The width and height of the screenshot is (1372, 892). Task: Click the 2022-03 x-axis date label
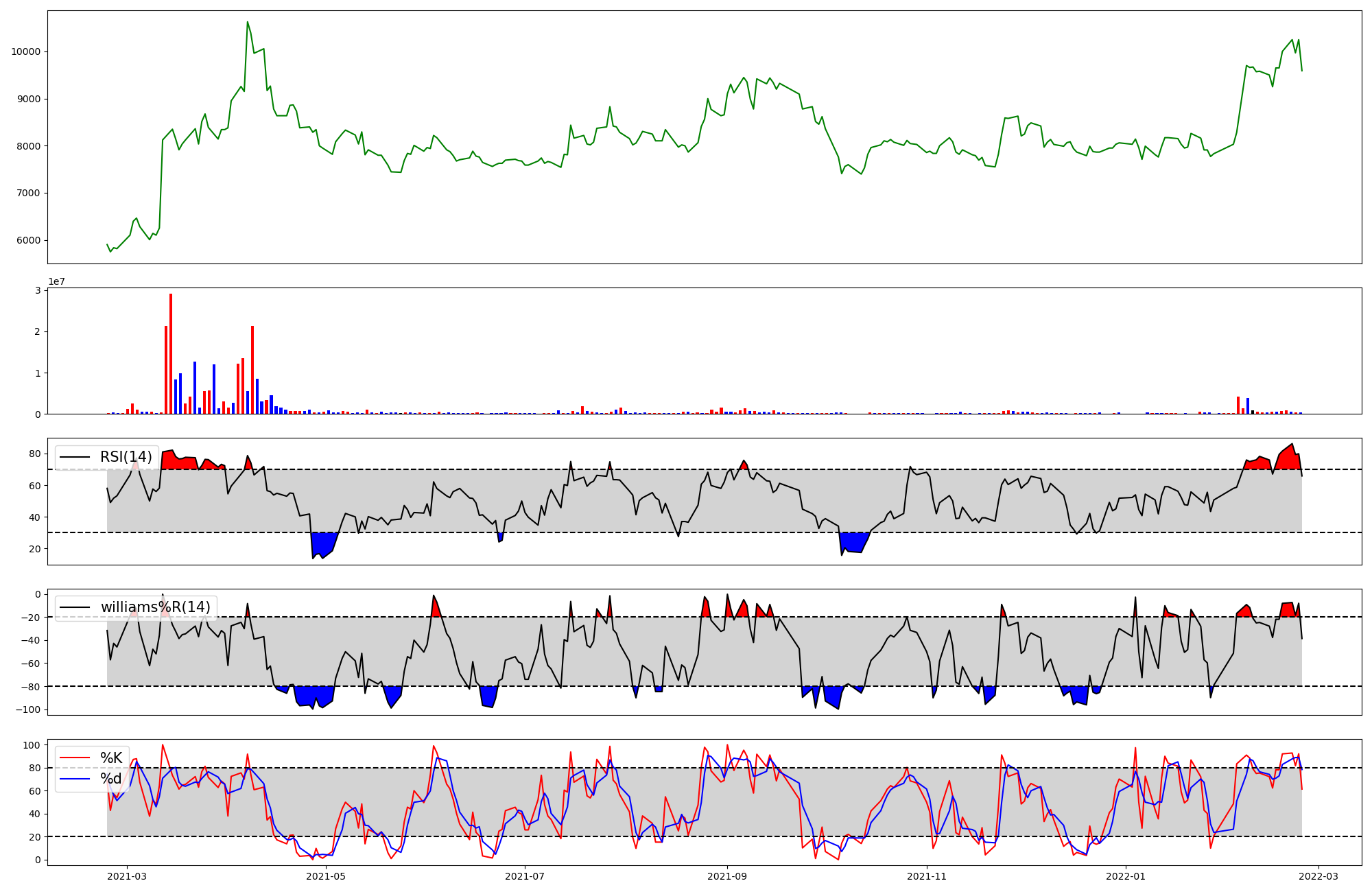(x=1318, y=876)
